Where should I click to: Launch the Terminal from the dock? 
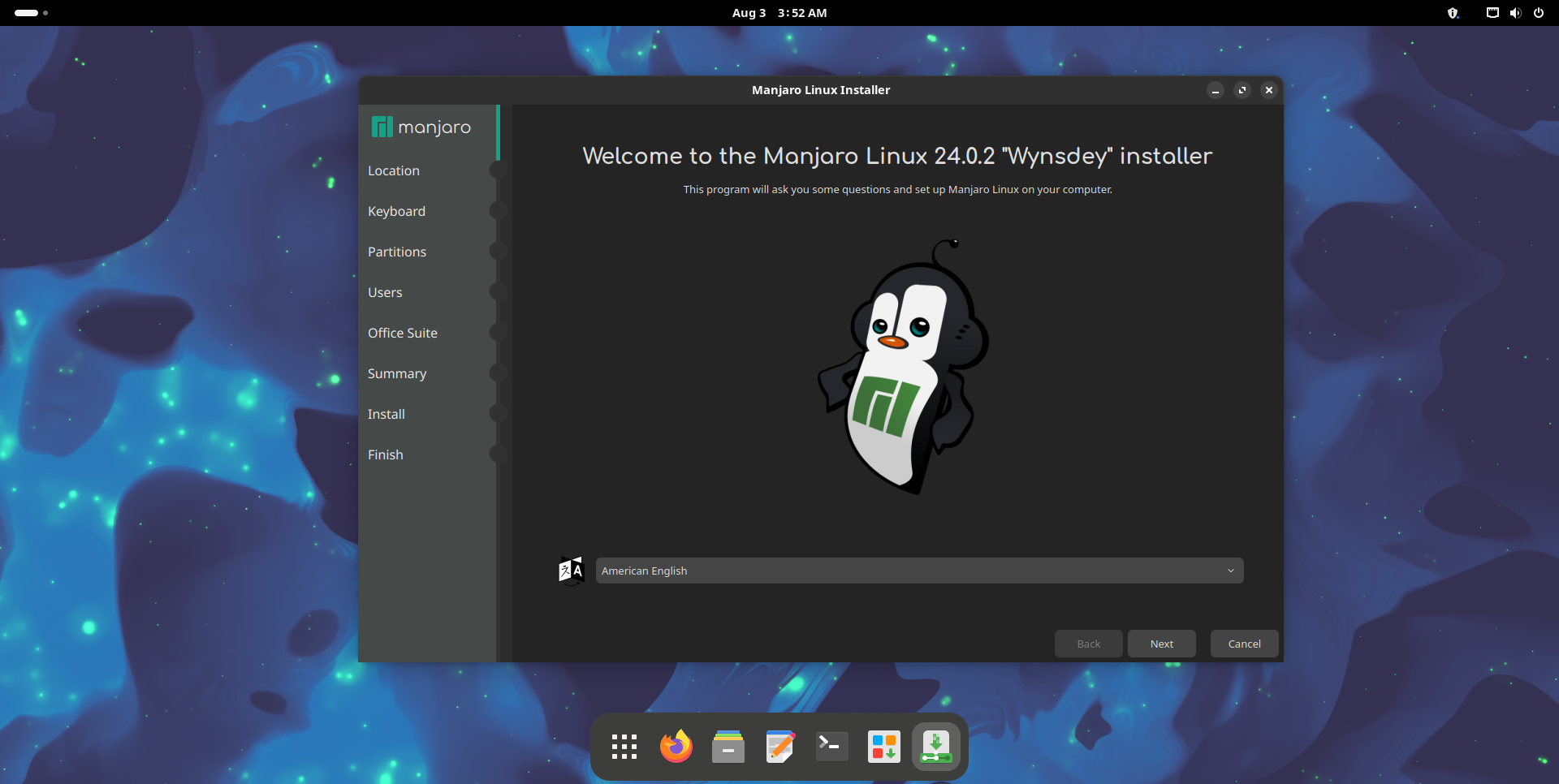832,747
